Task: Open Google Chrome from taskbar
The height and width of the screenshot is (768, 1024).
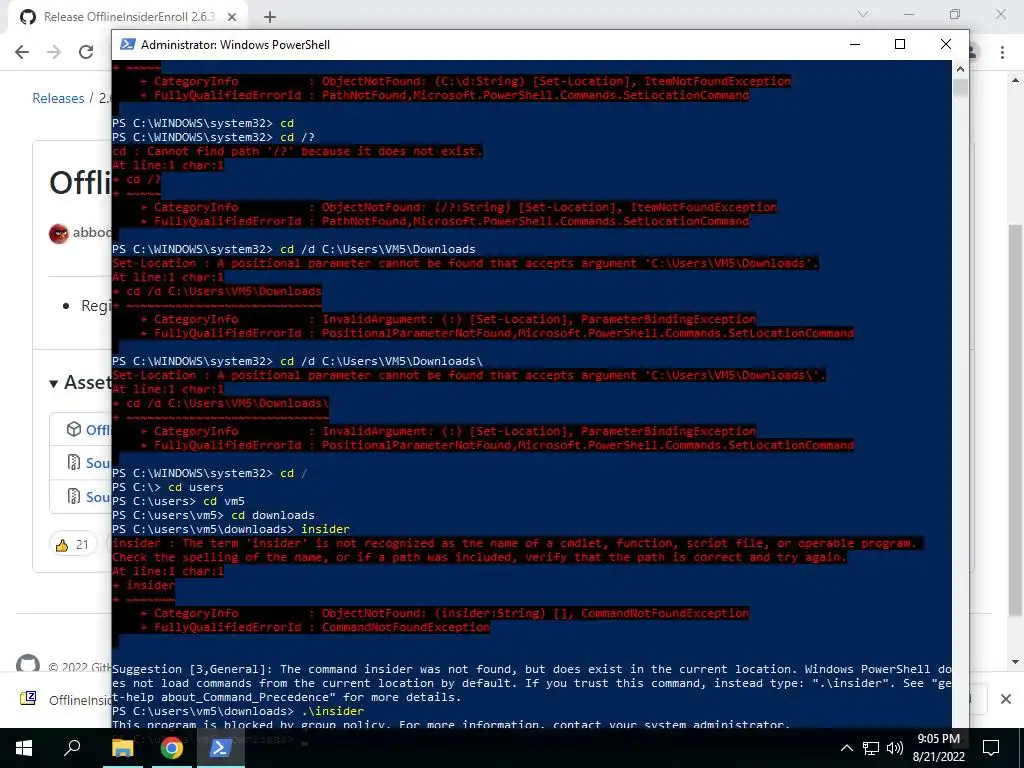Action: tap(172, 748)
